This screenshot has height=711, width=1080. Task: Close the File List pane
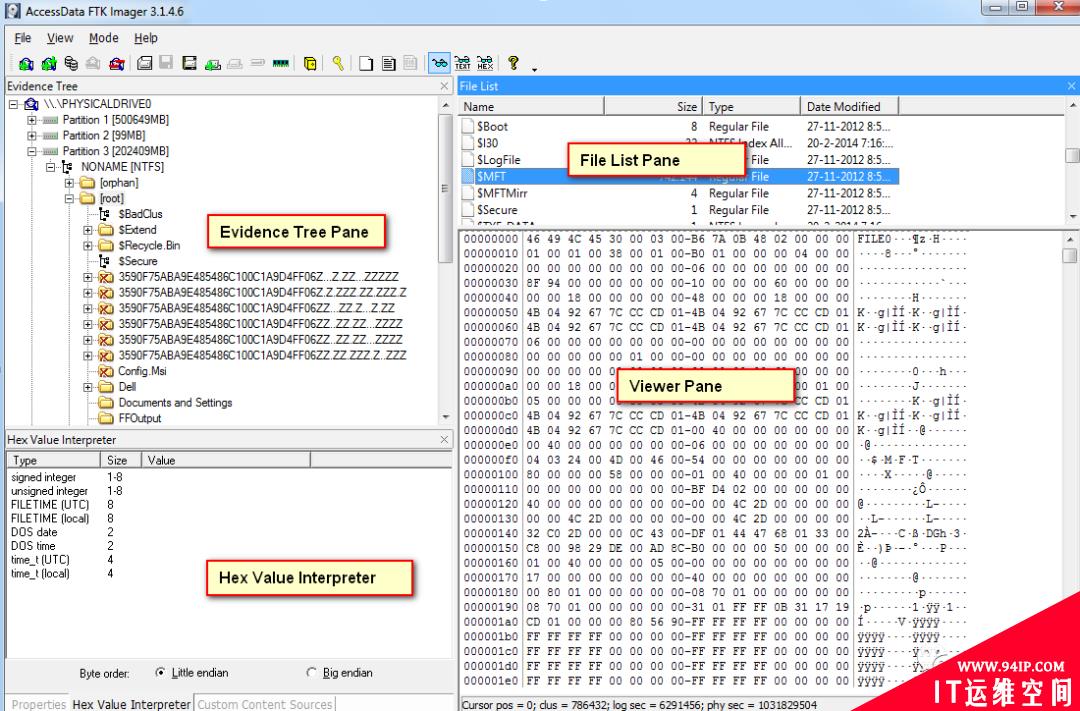[1071, 86]
